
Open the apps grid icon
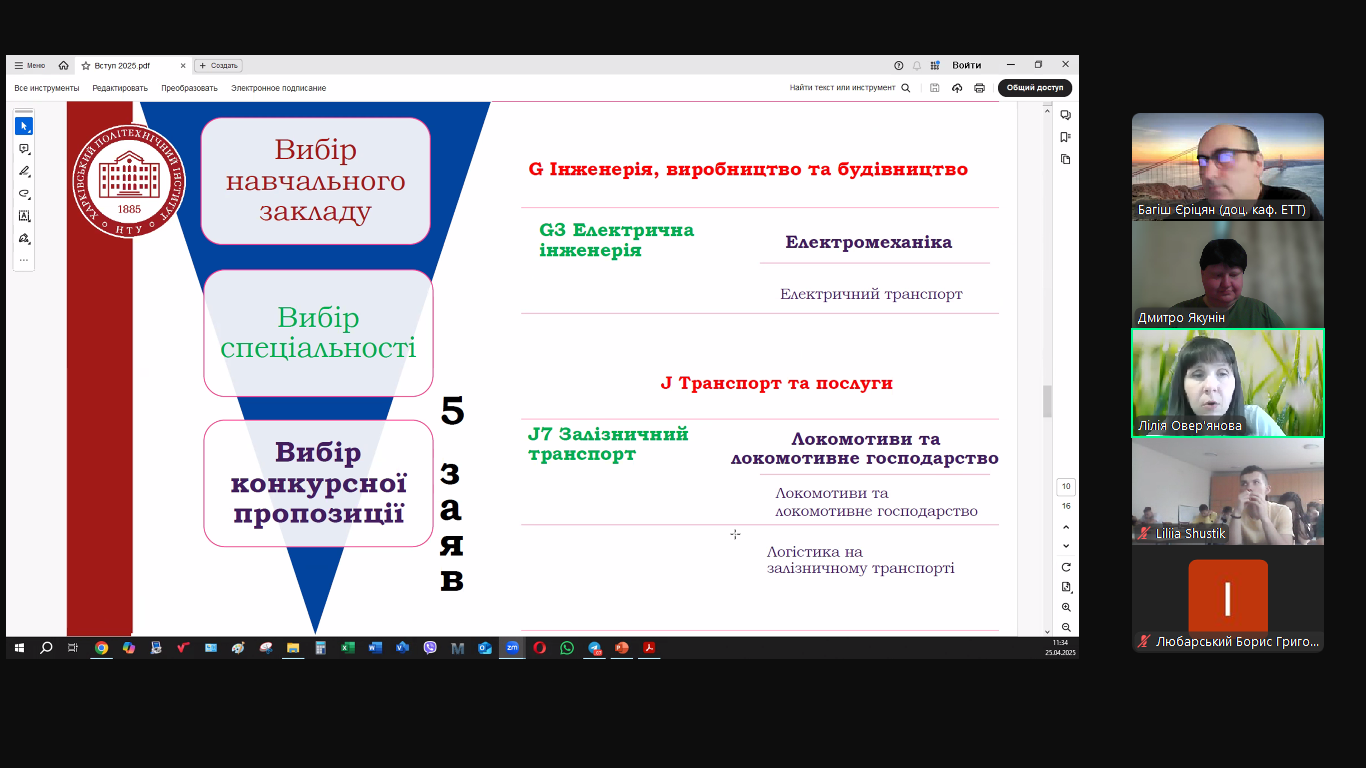click(935, 65)
